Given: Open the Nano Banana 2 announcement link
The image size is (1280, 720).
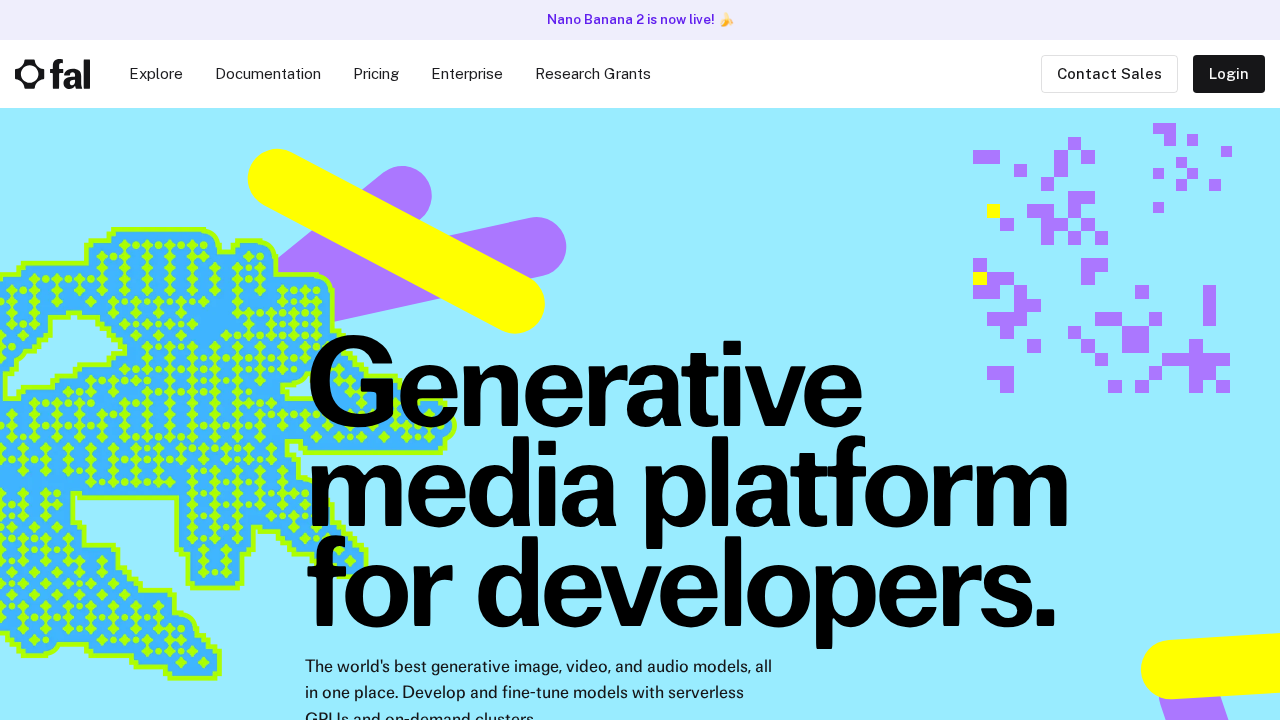Looking at the screenshot, I should click(630, 20).
